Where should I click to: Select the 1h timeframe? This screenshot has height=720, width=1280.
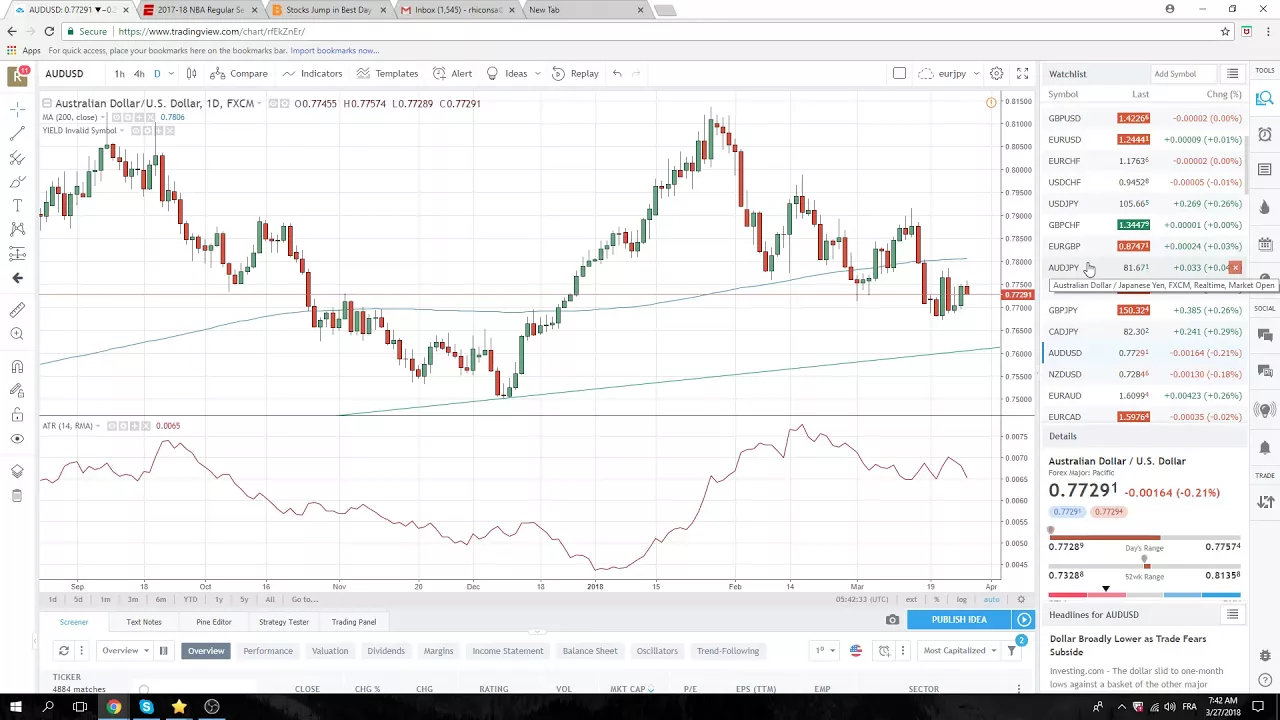119,73
